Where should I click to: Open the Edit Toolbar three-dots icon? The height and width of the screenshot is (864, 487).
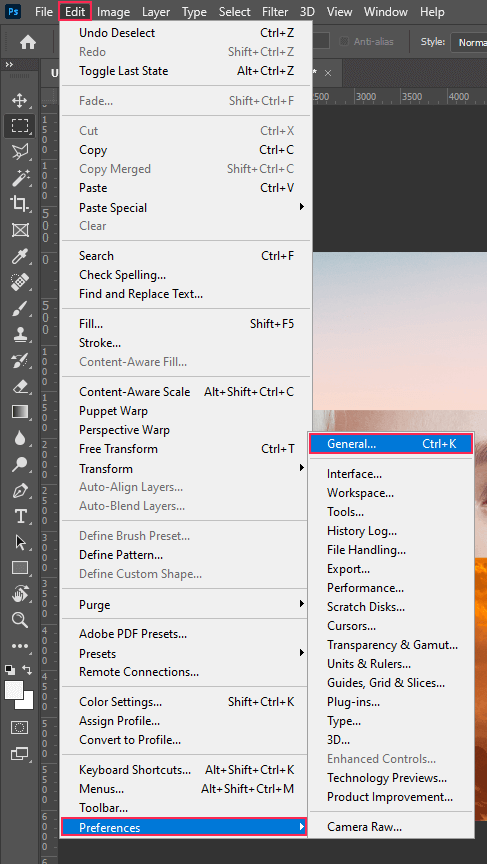click(x=20, y=646)
